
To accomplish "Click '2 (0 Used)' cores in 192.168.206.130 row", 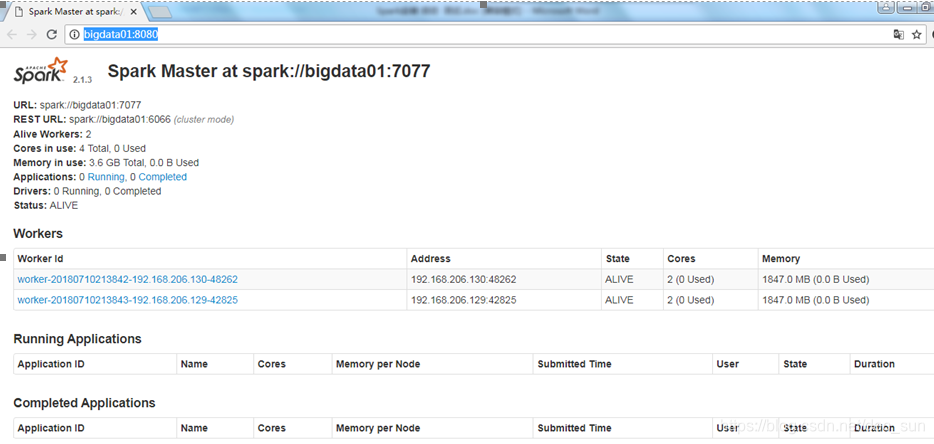I will [691, 279].
